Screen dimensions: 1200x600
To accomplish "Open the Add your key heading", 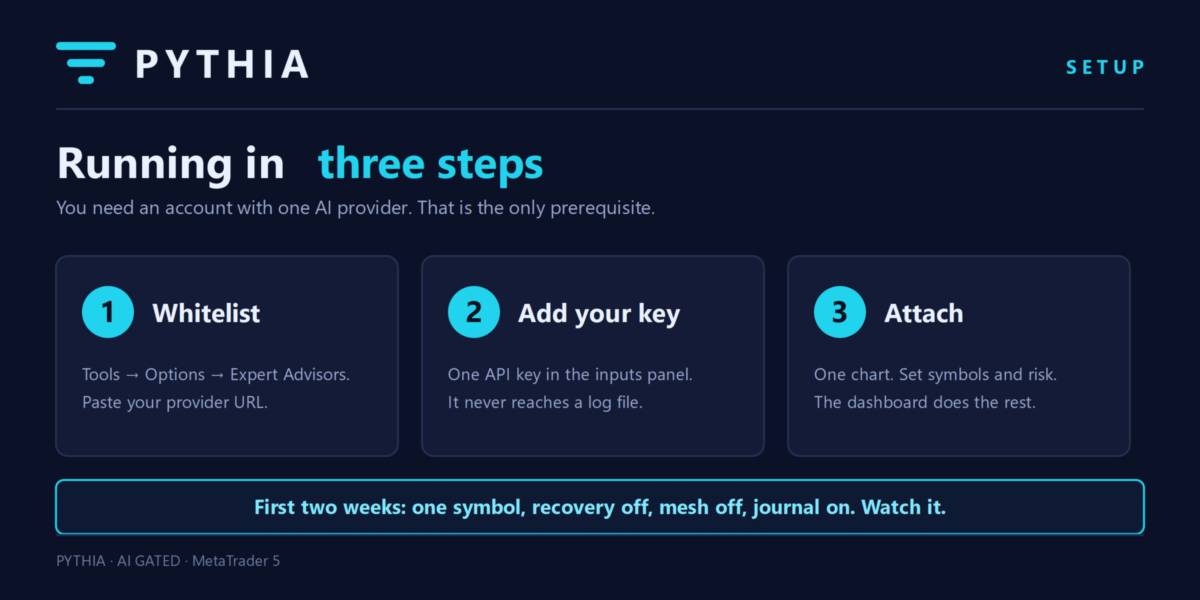I will click(599, 314).
